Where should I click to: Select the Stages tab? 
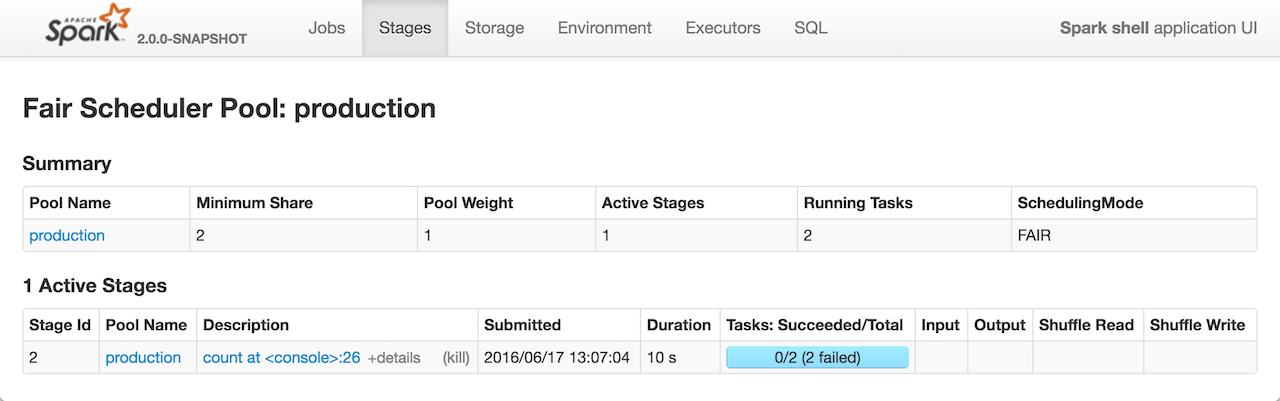coord(405,28)
